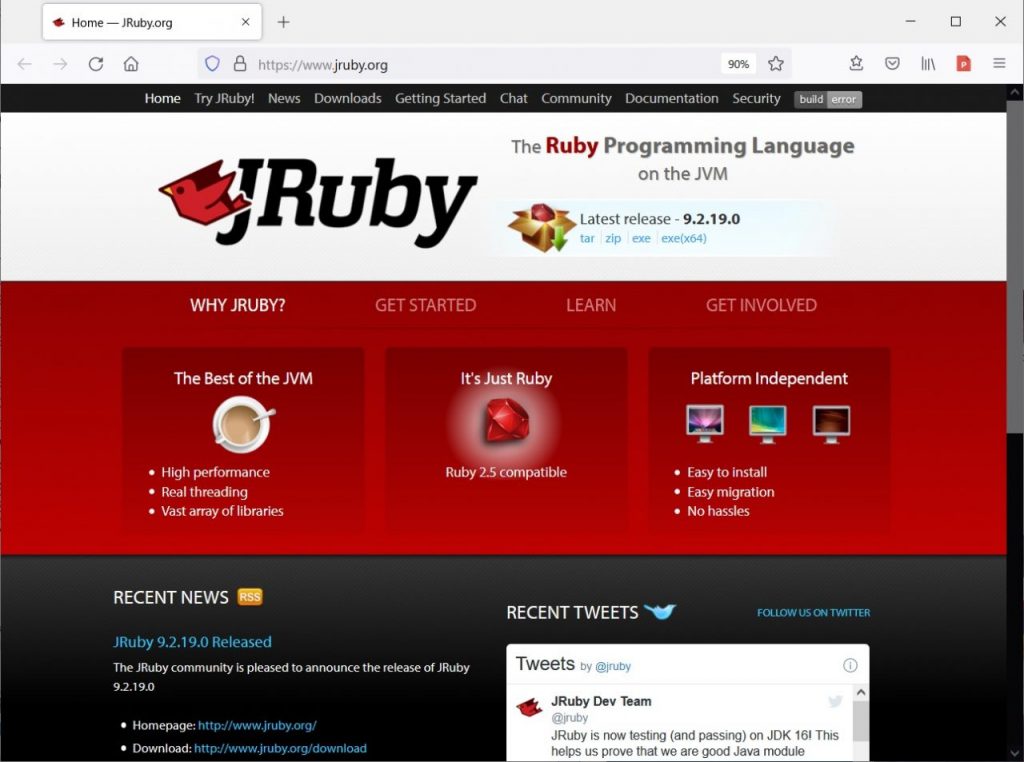This screenshot has width=1024, height=762.
Task: Click the 90% zoom indicator
Action: tap(738, 63)
